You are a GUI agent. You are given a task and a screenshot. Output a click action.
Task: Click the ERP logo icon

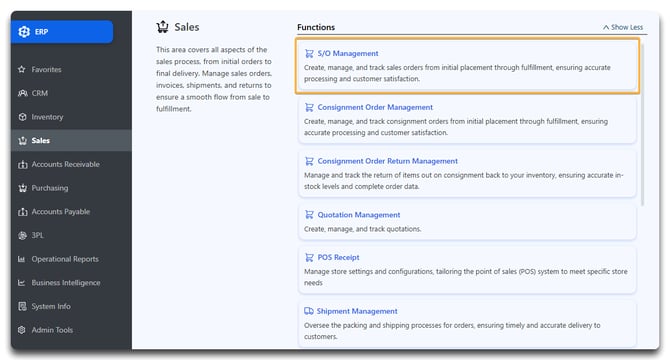click(24, 32)
